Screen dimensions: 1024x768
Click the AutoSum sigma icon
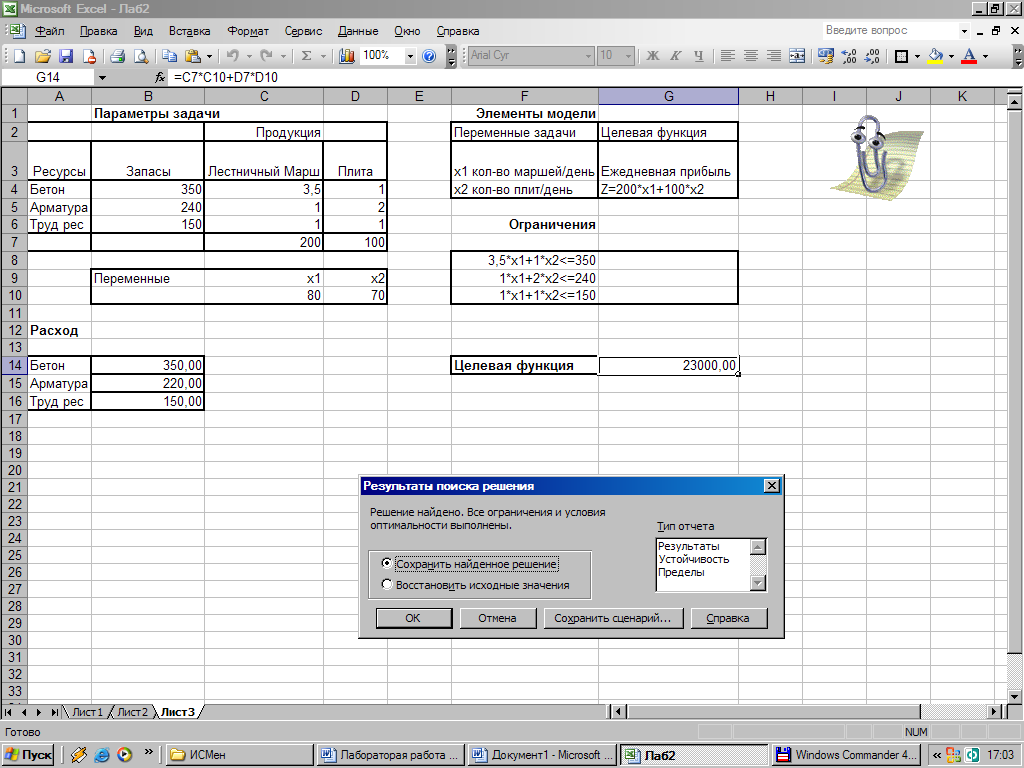pos(306,56)
